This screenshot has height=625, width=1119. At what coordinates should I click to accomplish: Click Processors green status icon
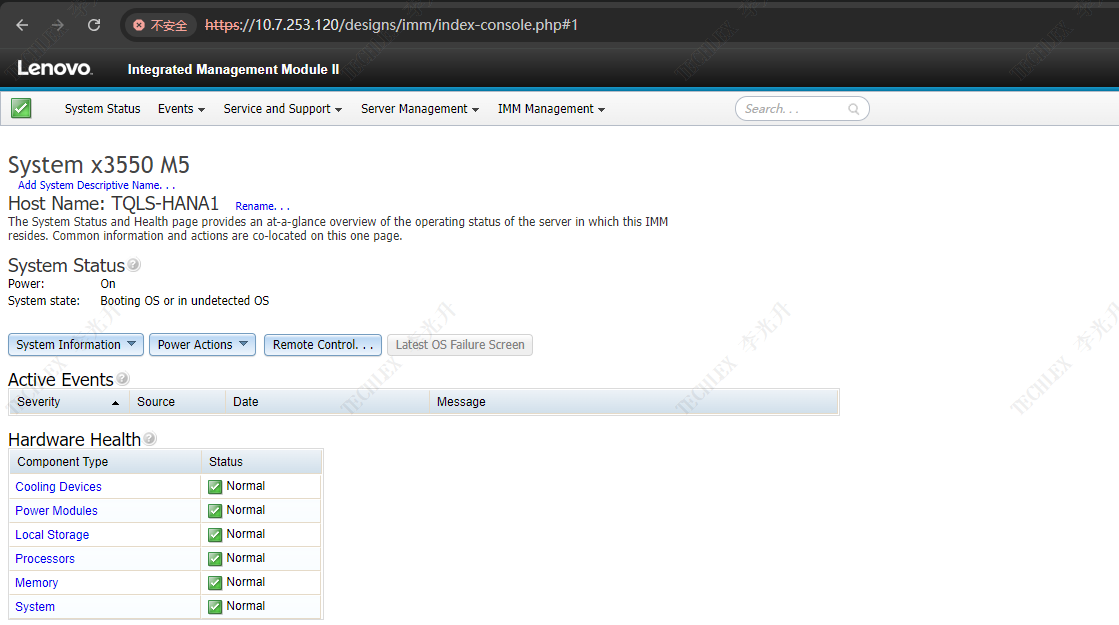215,559
